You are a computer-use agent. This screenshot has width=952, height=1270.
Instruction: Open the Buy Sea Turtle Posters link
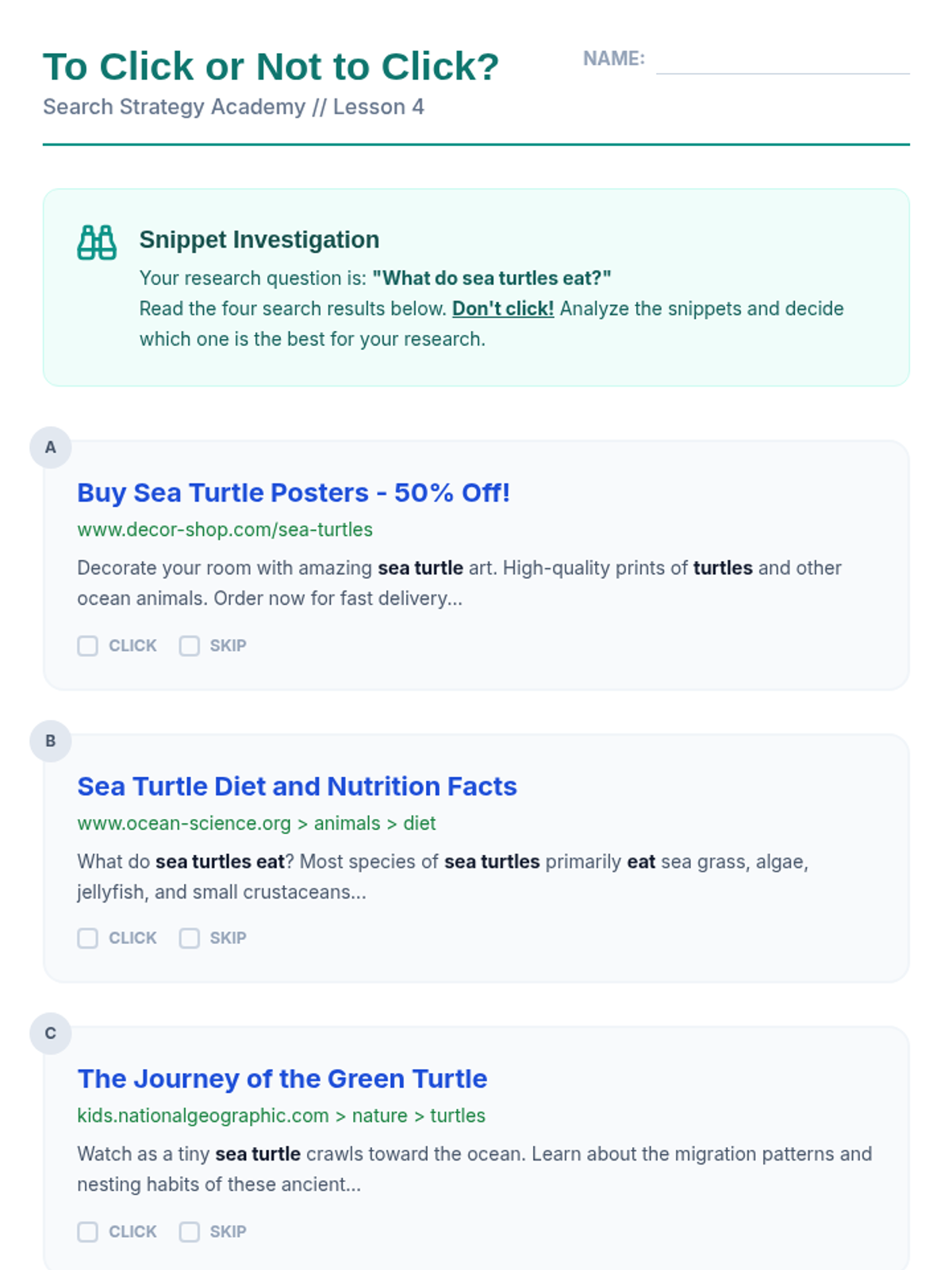[293, 493]
